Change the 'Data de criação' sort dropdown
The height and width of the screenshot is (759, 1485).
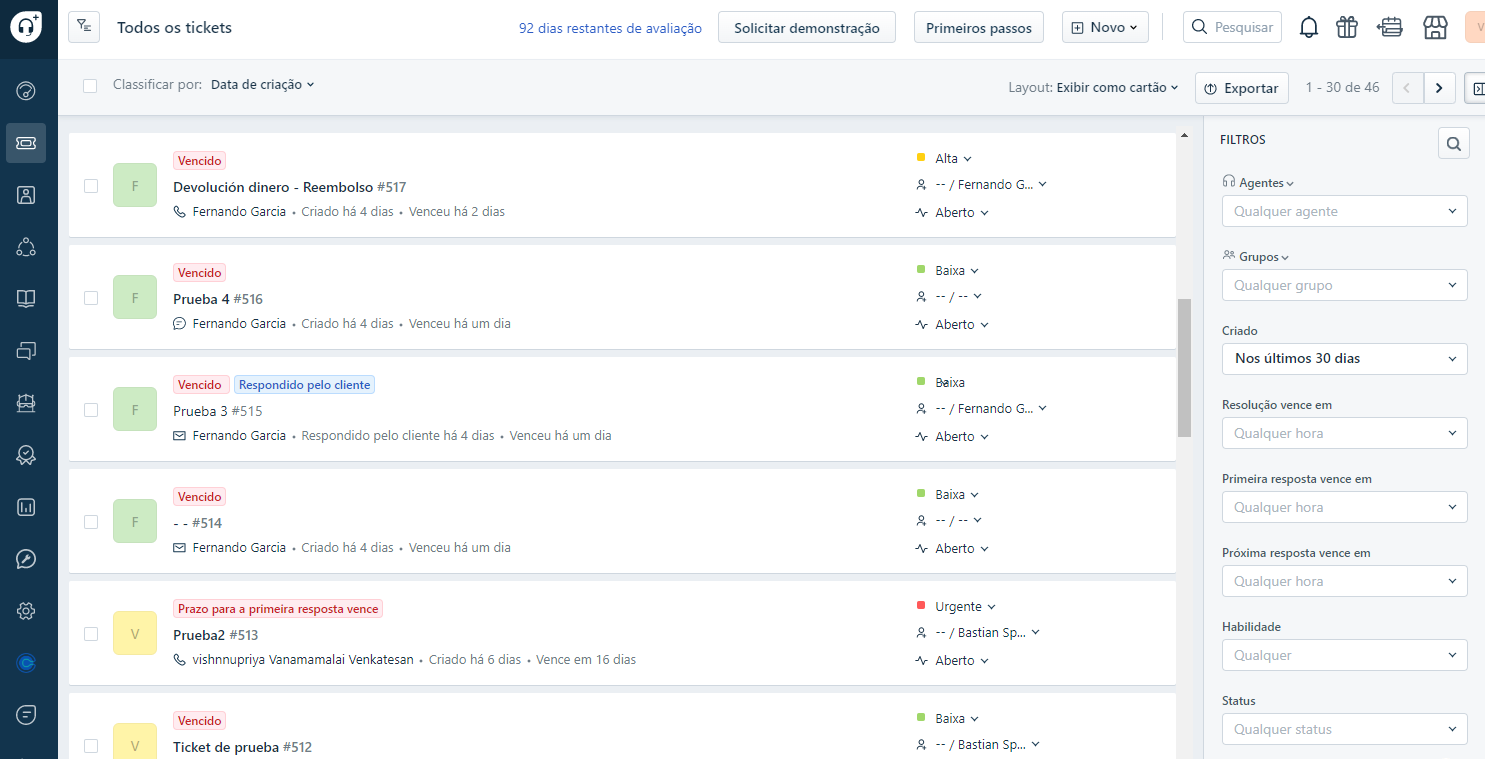262,85
